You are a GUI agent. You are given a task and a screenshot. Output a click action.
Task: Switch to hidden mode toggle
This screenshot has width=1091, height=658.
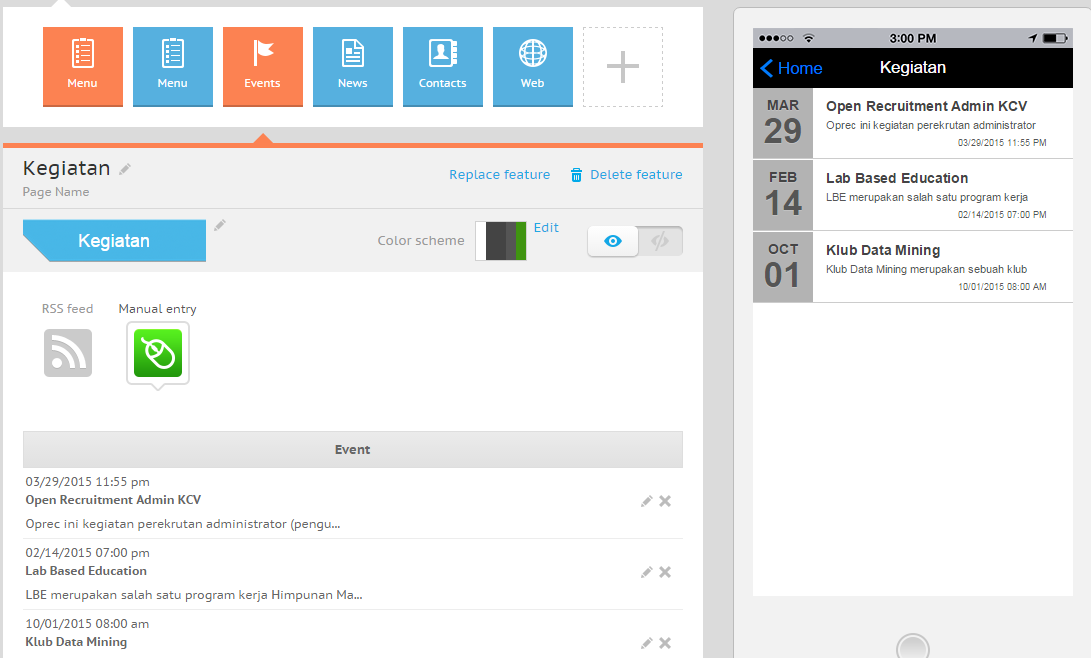(x=660, y=241)
